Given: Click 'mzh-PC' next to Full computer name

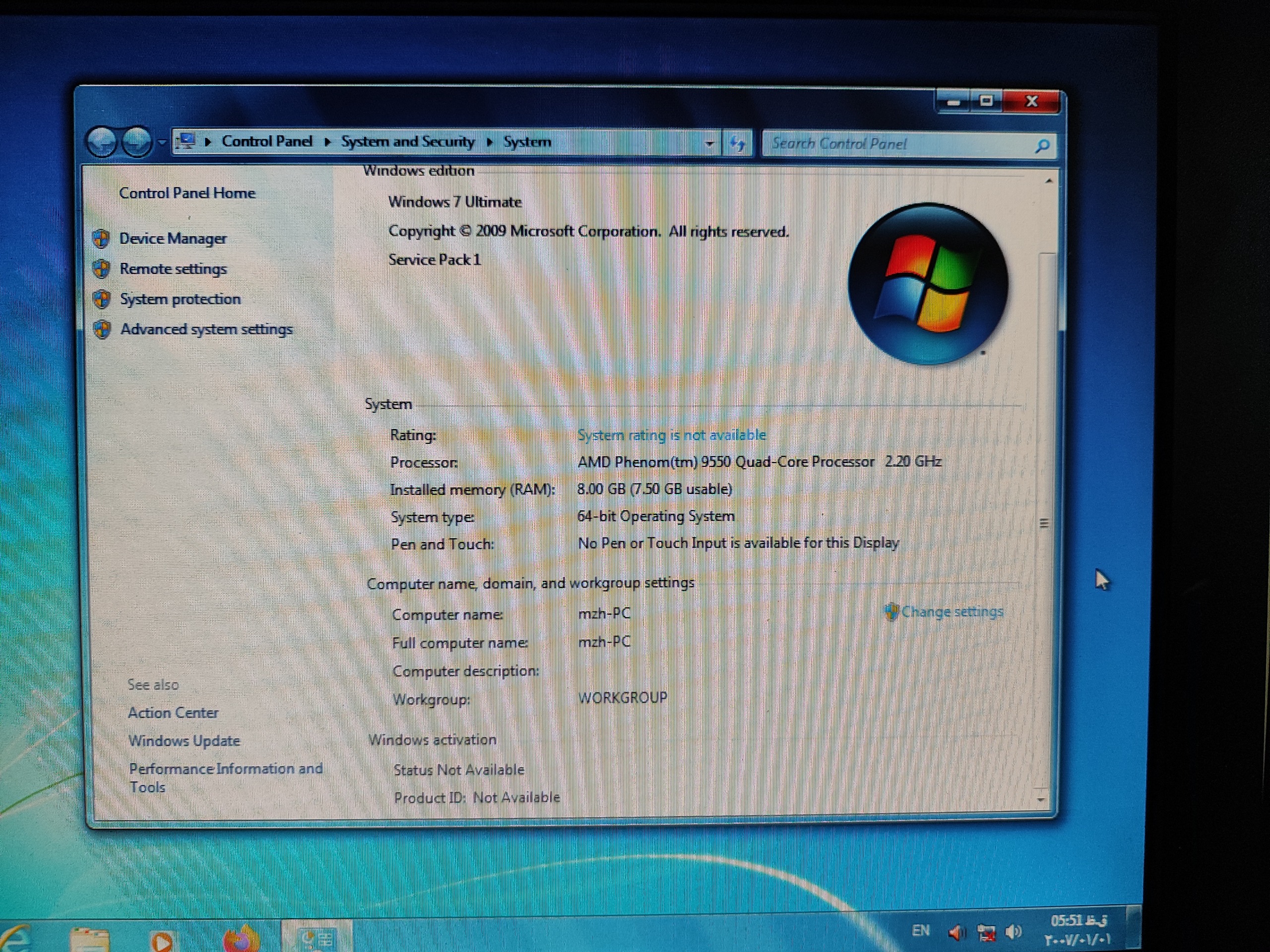Looking at the screenshot, I should pyautogui.click(x=604, y=642).
